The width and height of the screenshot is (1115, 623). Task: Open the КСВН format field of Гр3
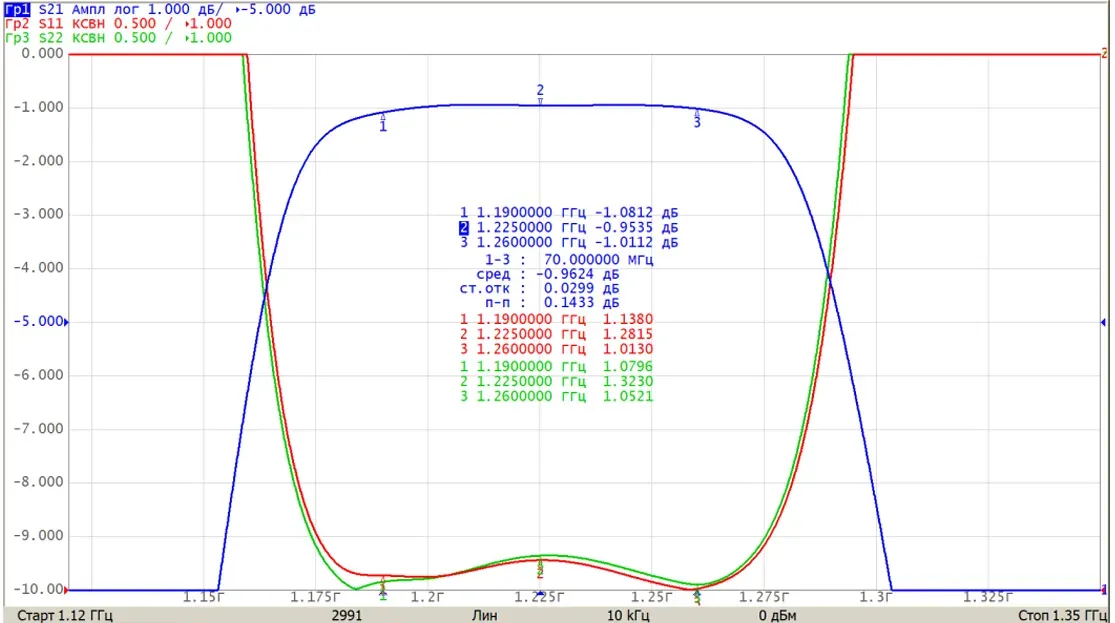tap(89, 38)
